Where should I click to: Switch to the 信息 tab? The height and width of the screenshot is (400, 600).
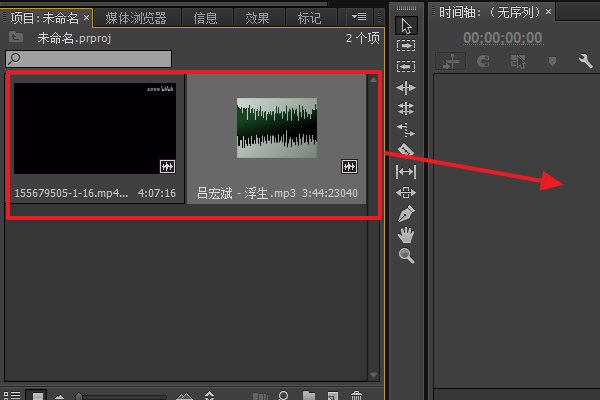pos(205,18)
